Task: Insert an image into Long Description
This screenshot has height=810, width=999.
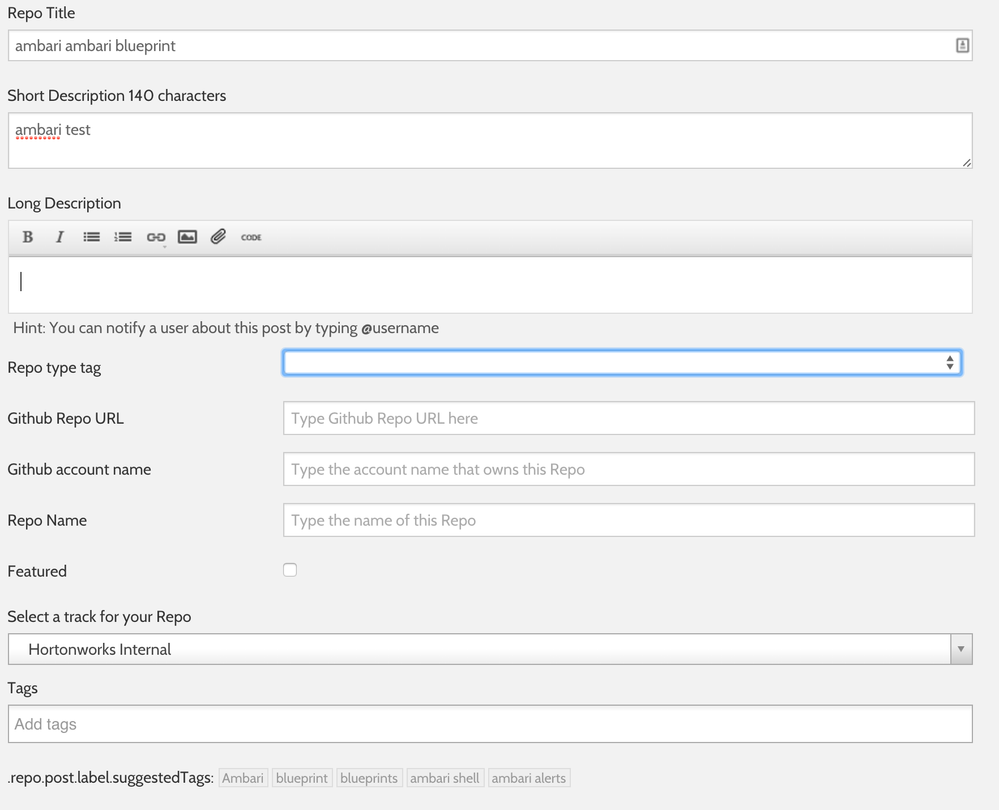Action: 187,237
